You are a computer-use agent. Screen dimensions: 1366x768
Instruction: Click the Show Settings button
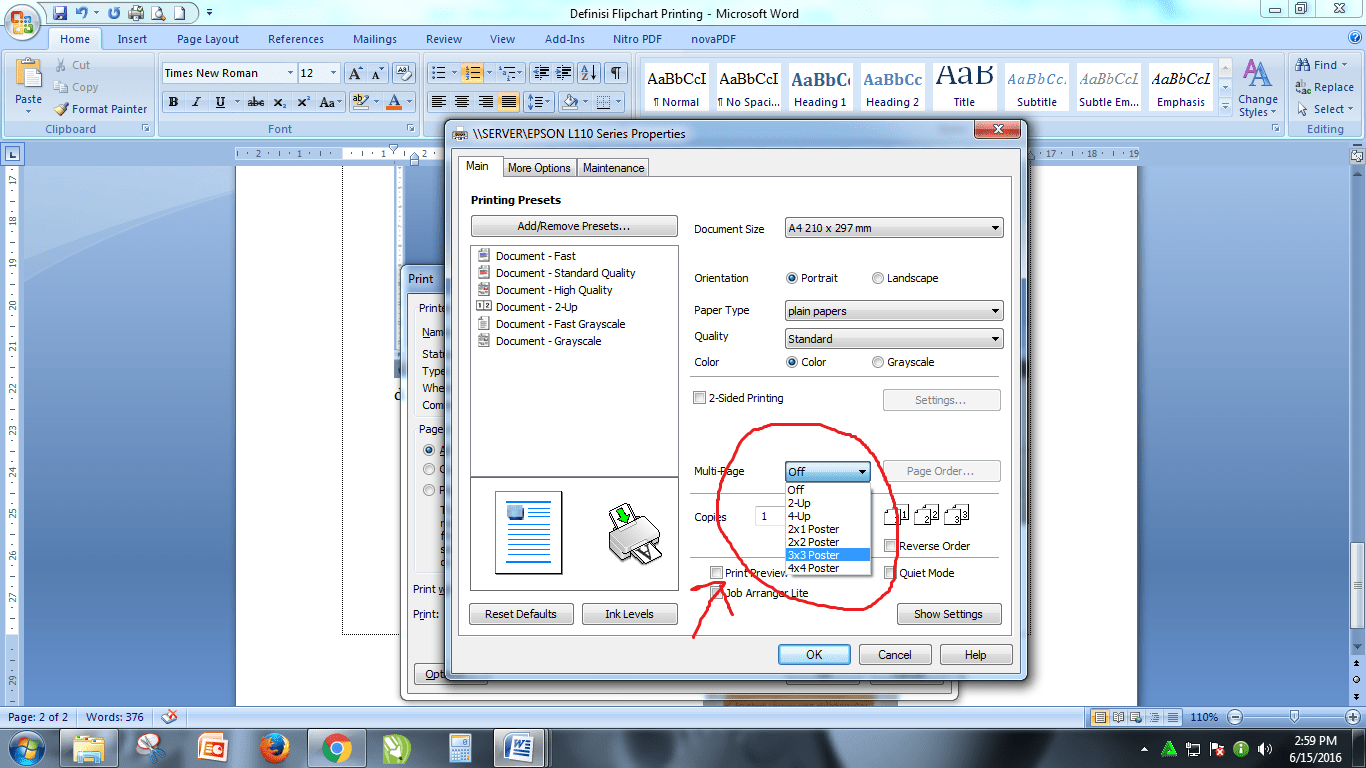click(x=948, y=614)
